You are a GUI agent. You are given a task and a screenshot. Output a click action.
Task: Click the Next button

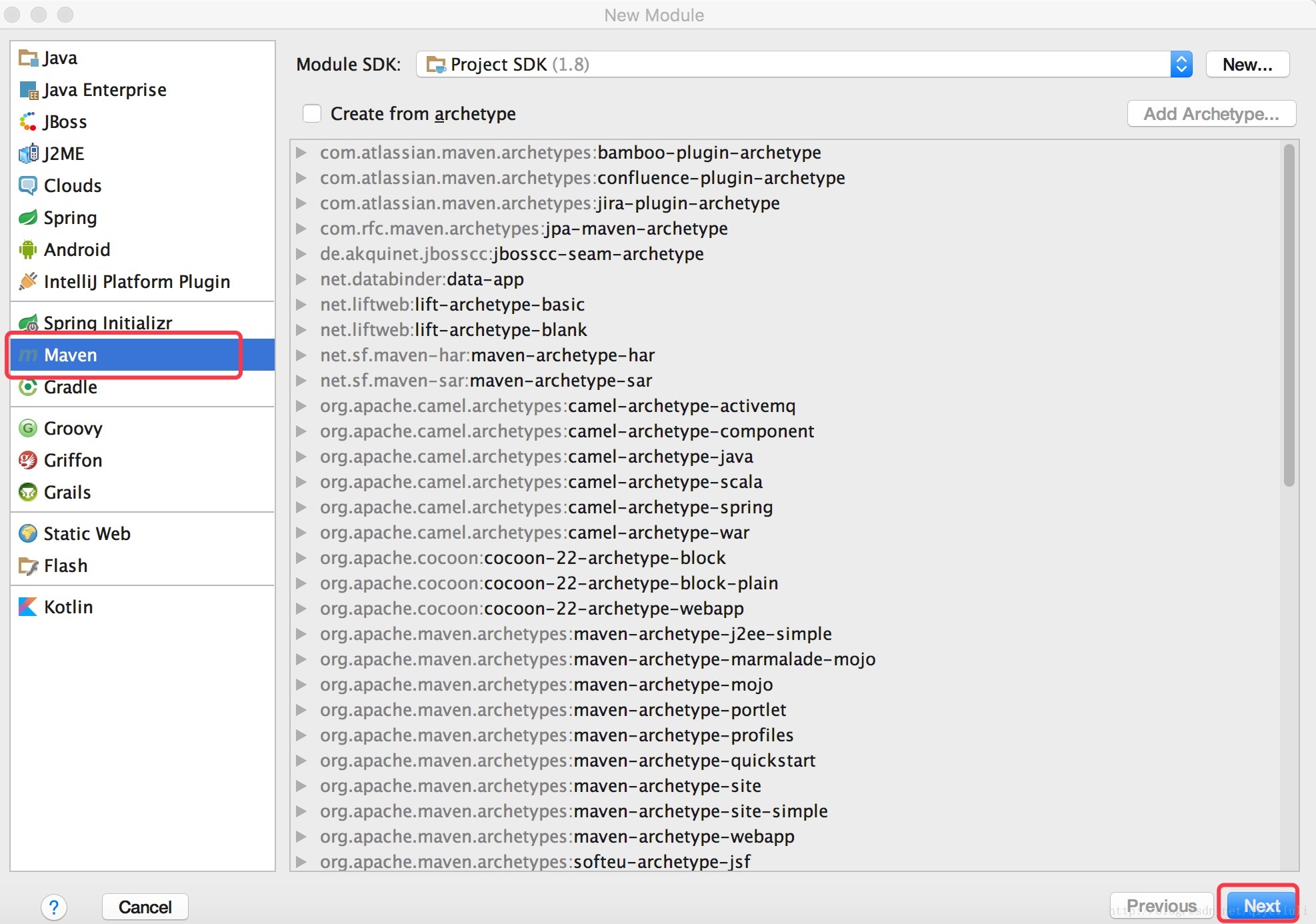click(x=1261, y=906)
